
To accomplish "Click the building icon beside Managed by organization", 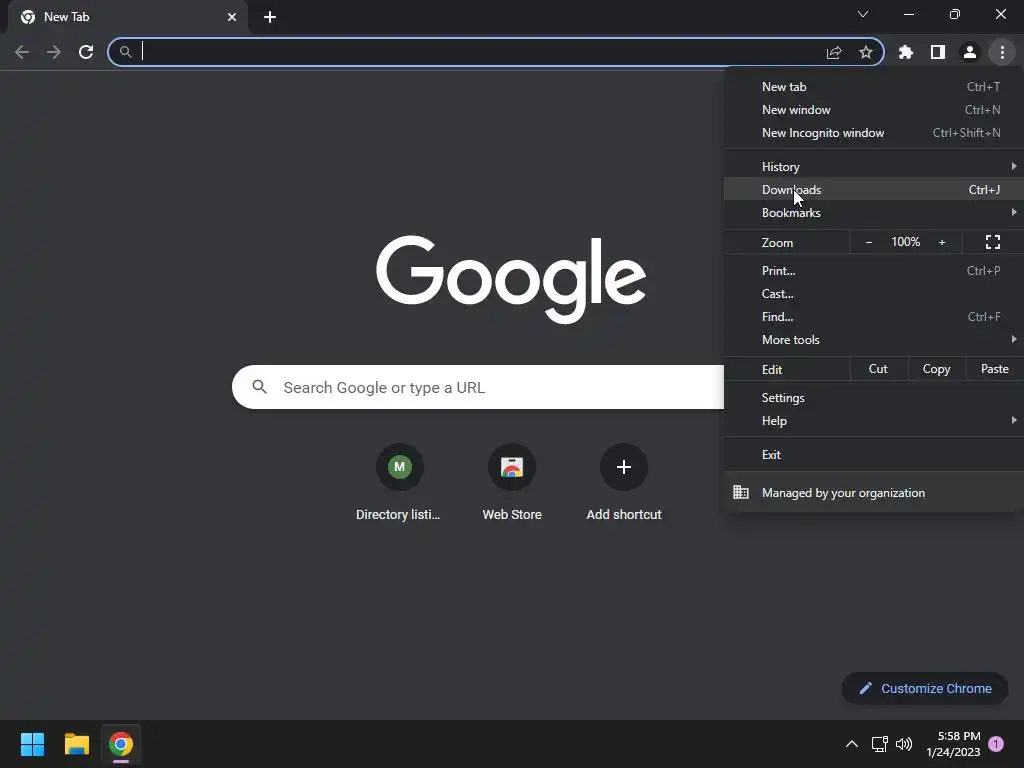I will 741,492.
